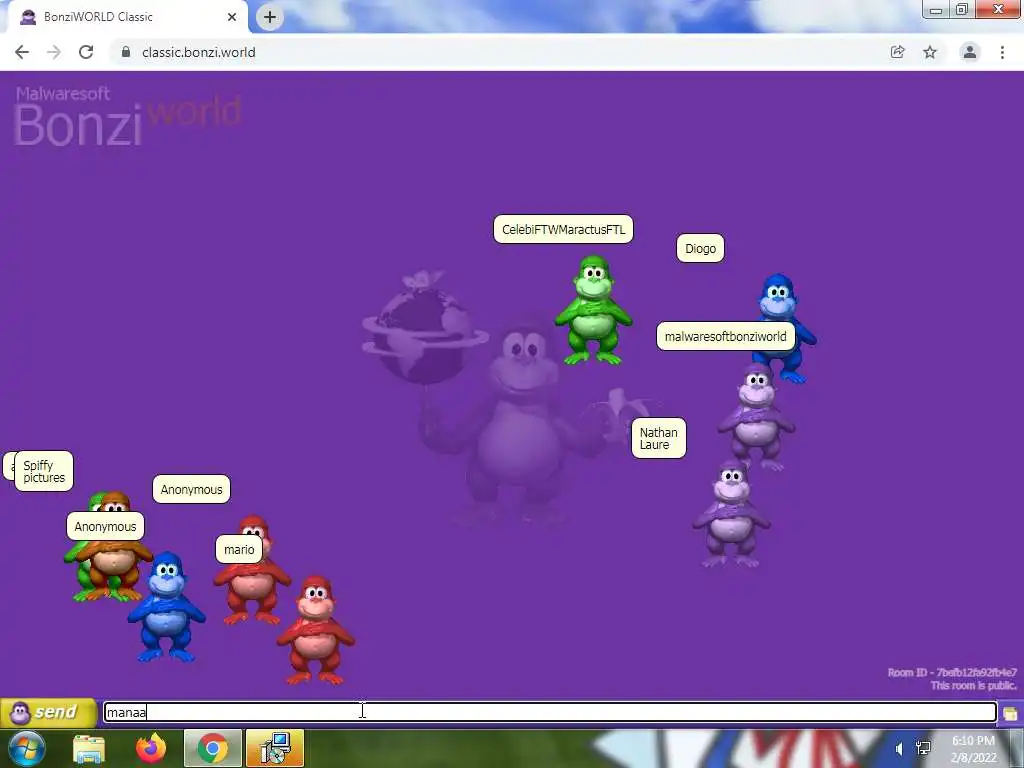Close the BonziWORLD Classic tab

[232, 17]
